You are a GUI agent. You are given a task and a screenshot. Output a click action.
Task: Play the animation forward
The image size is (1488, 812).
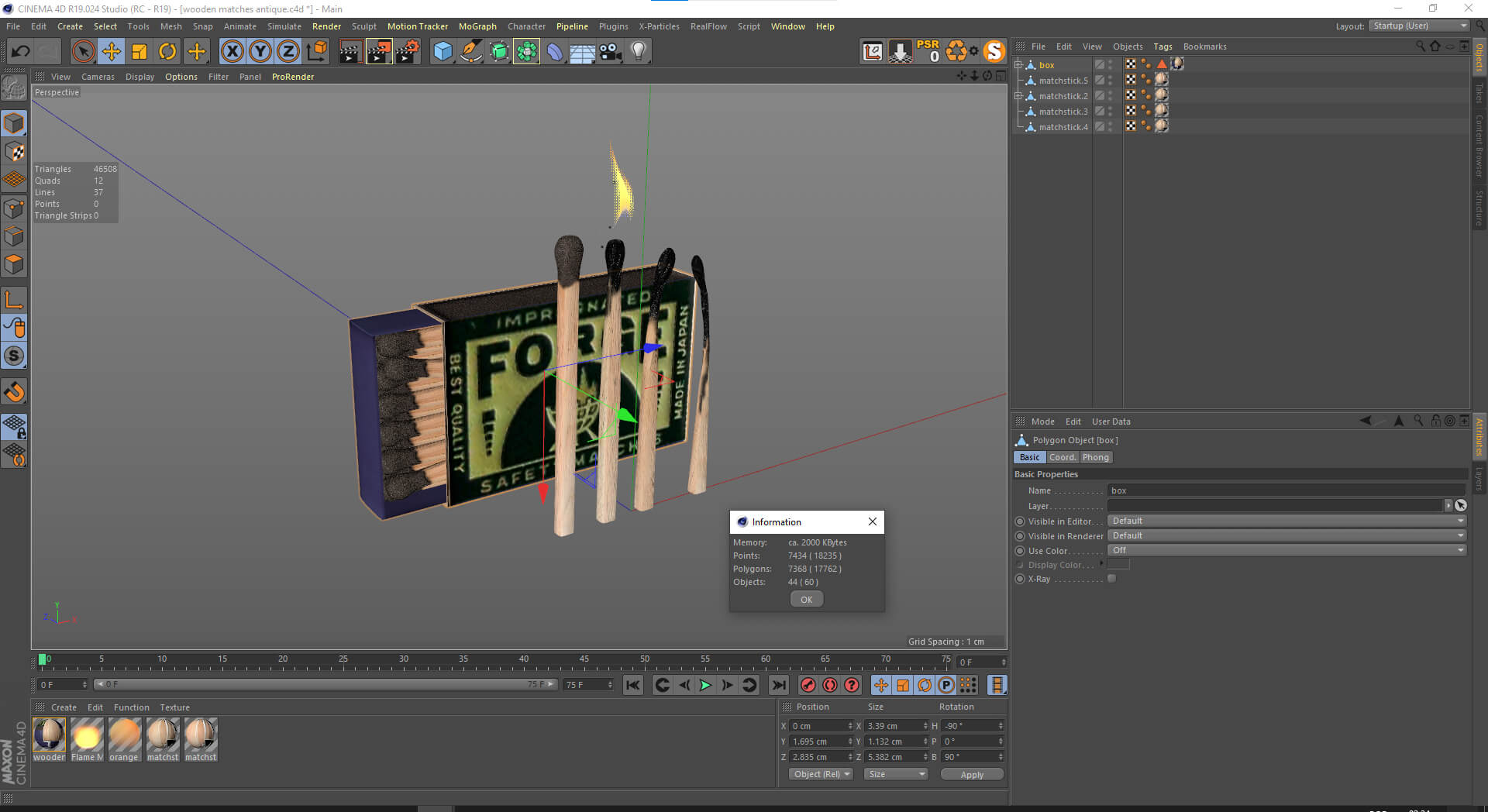(x=705, y=685)
